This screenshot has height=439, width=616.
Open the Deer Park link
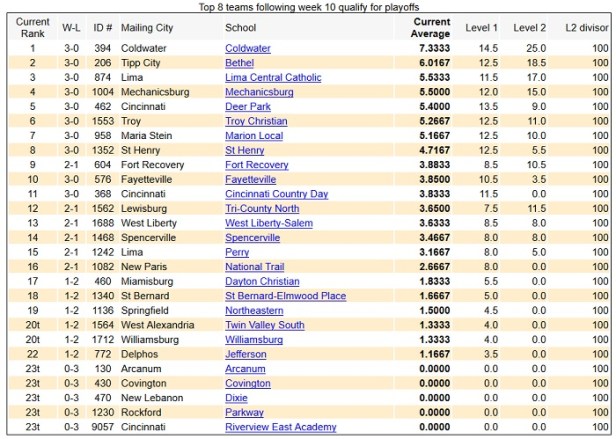(x=246, y=107)
